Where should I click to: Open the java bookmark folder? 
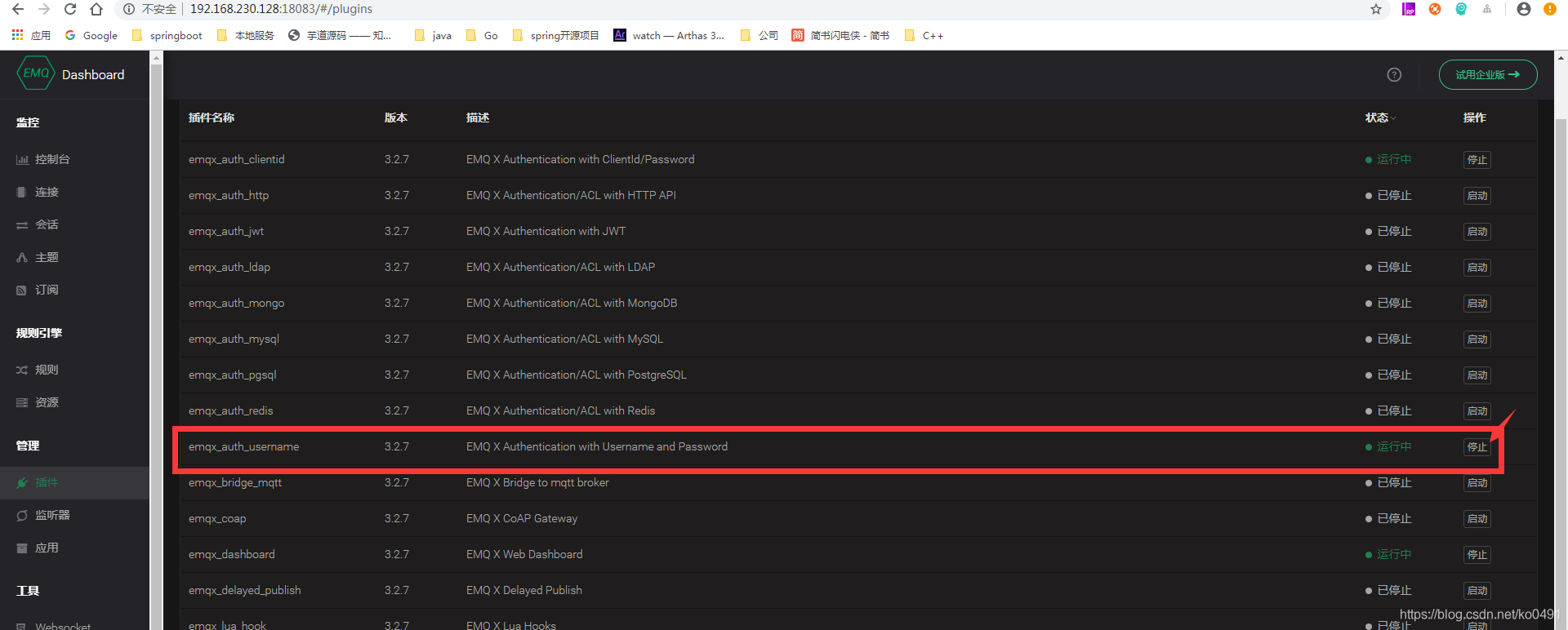(433, 35)
